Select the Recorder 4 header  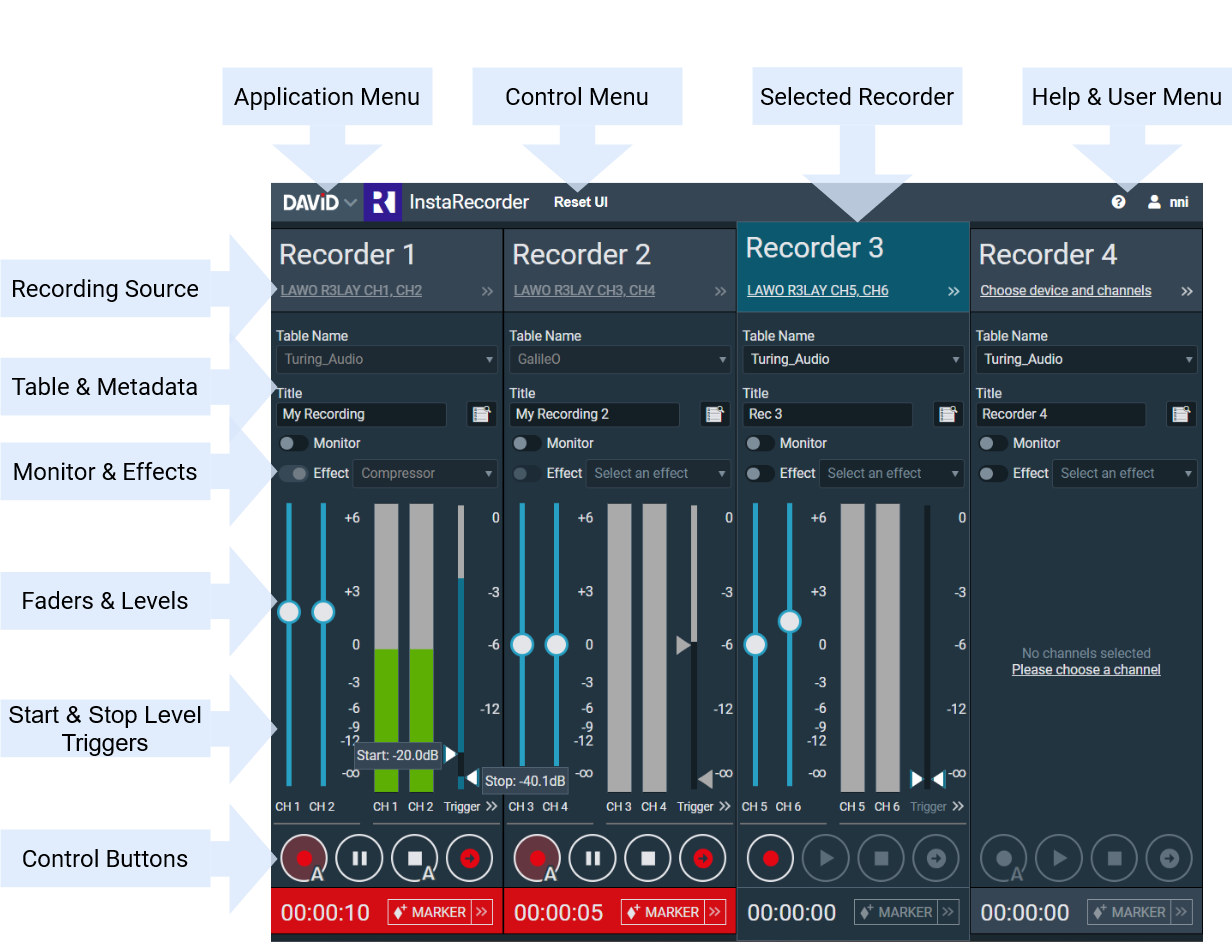(1047, 255)
